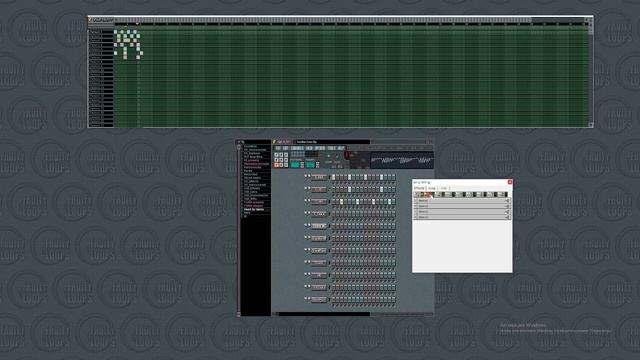Image resolution: width=640 pixels, height=360 pixels.
Task: Click the pencil icon in sequencer title bar
Action: click(274, 142)
